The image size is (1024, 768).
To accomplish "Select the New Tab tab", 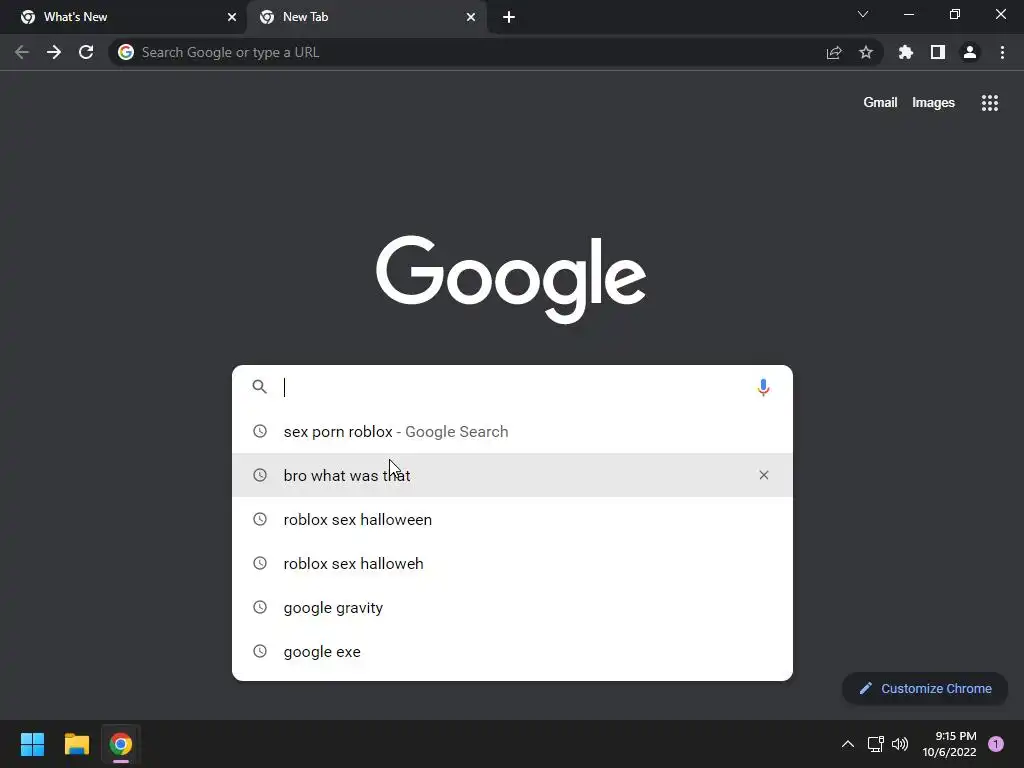I will (x=366, y=17).
